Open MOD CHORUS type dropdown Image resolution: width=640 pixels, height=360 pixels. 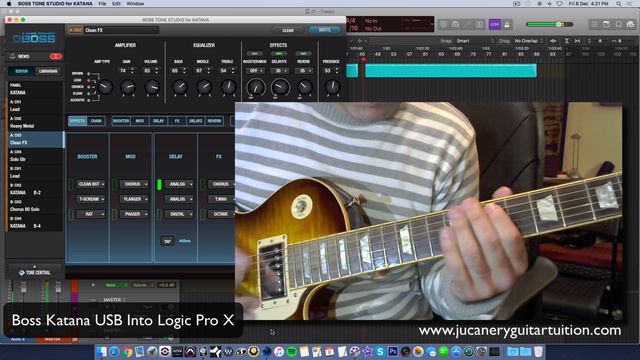tap(134, 184)
